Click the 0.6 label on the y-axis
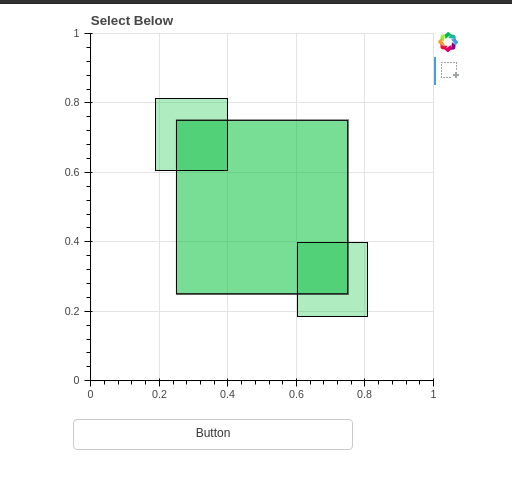The width and height of the screenshot is (512, 480). click(72, 172)
